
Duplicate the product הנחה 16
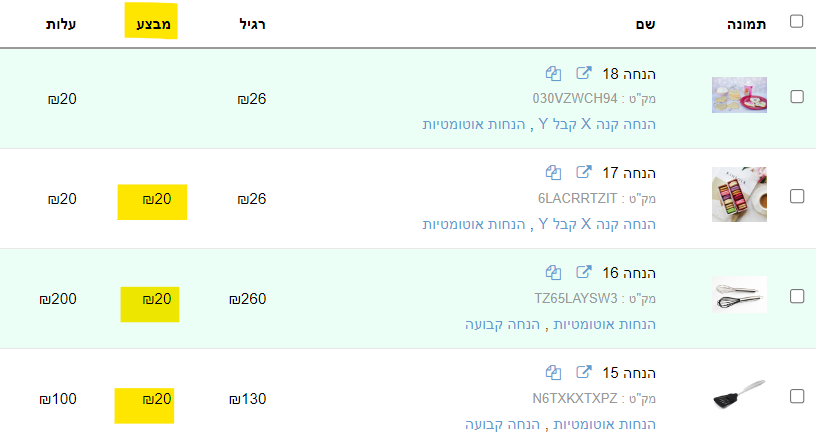pos(553,272)
